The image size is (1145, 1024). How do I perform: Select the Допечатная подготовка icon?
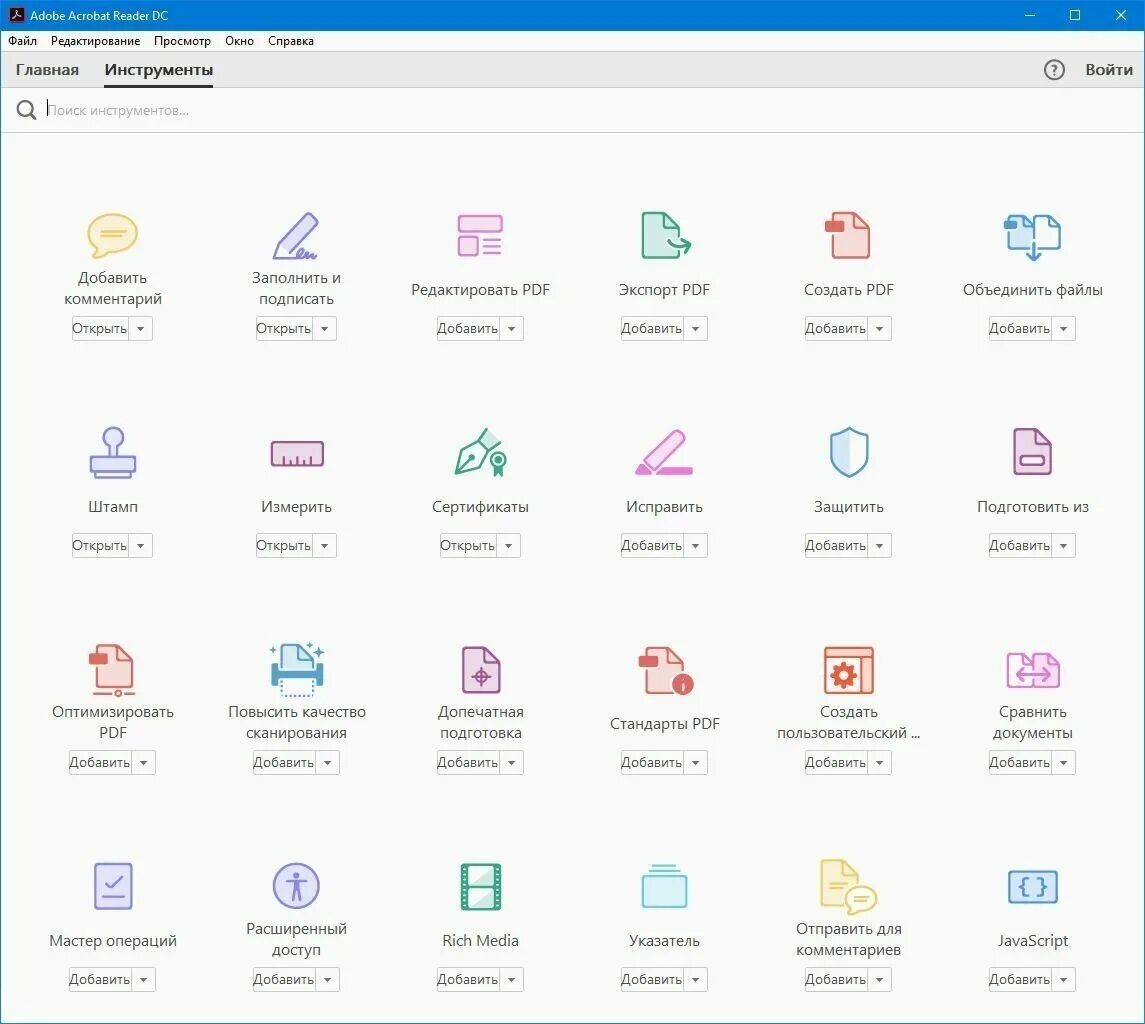point(480,669)
